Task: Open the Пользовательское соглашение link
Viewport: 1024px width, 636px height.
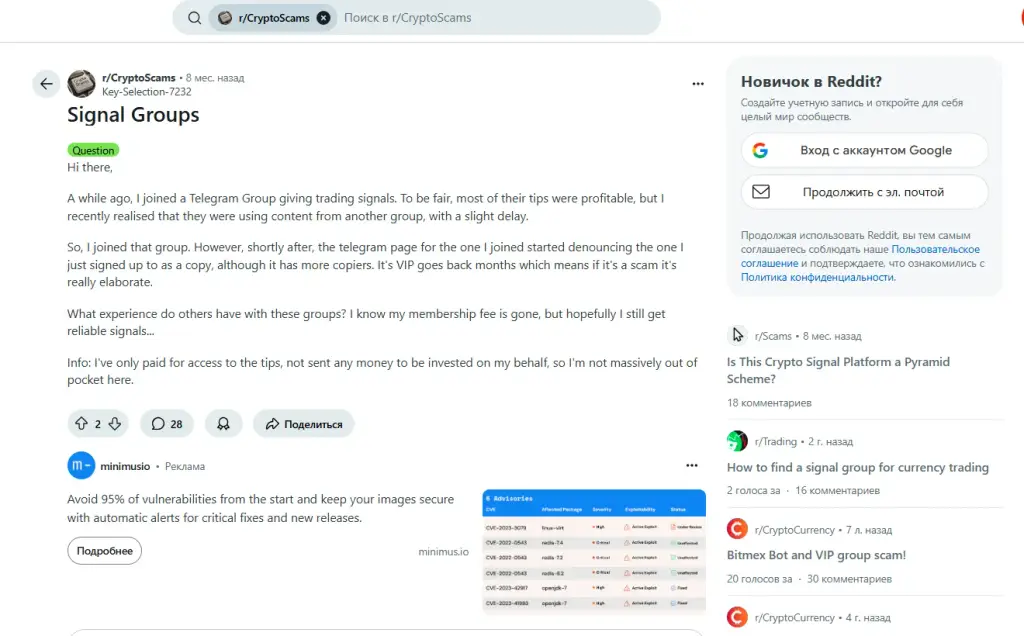Action: [x=860, y=256]
